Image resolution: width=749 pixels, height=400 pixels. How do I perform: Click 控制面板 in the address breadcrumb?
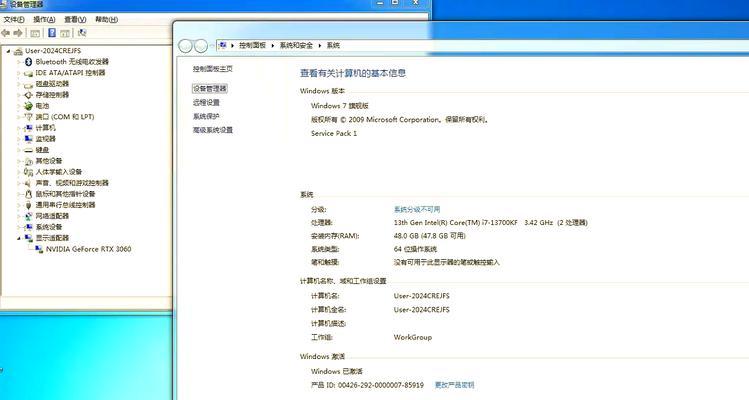(252, 45)
